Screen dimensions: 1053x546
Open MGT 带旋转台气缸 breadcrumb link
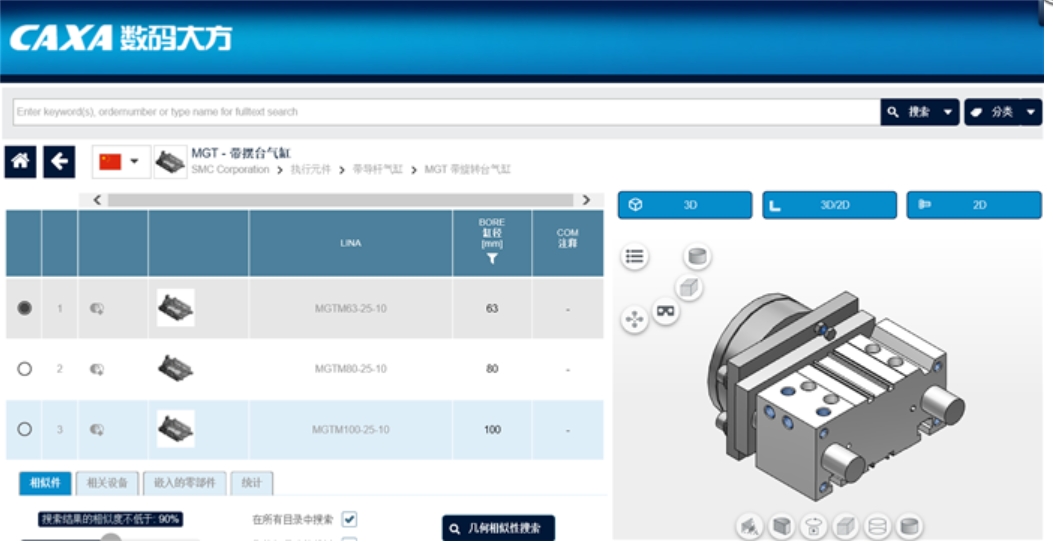[467, 169]
